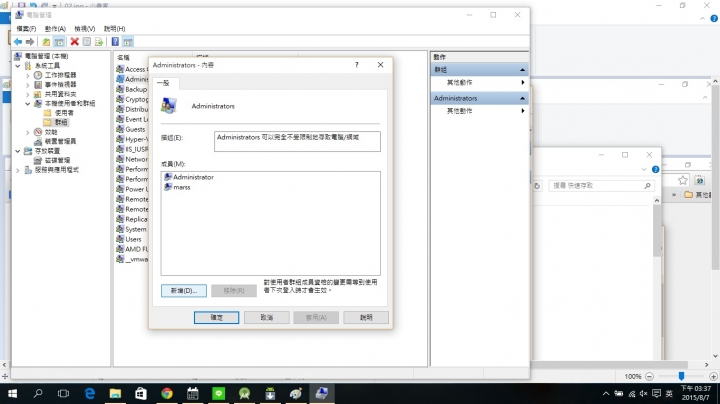The image size is (720, 404).
Task: Select the 群組 folder in tree
Action: coord(56,123)
